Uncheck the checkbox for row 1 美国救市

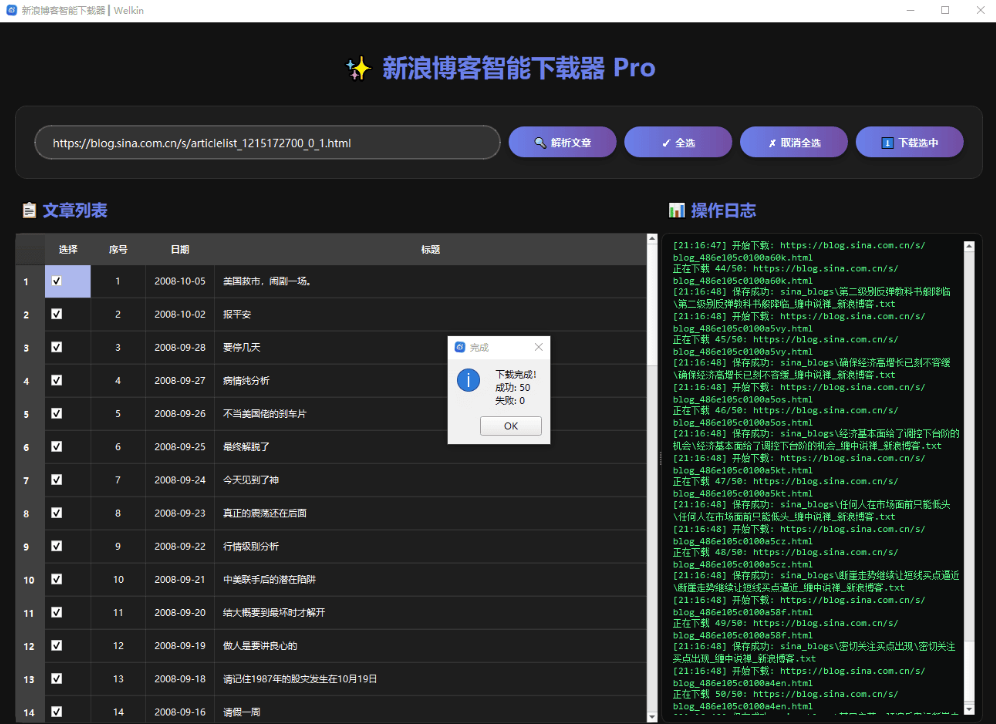[57, 281]
